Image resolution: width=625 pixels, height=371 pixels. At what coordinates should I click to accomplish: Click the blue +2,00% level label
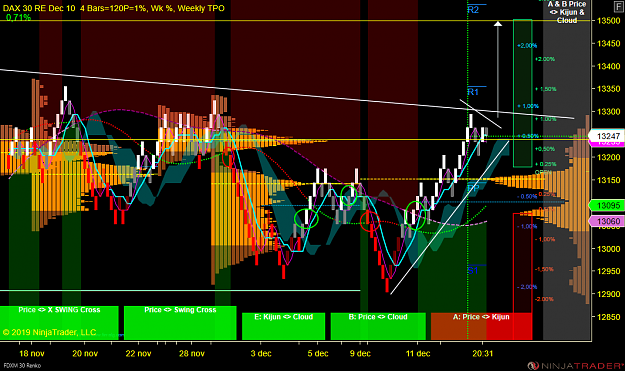tap(527, 46)
